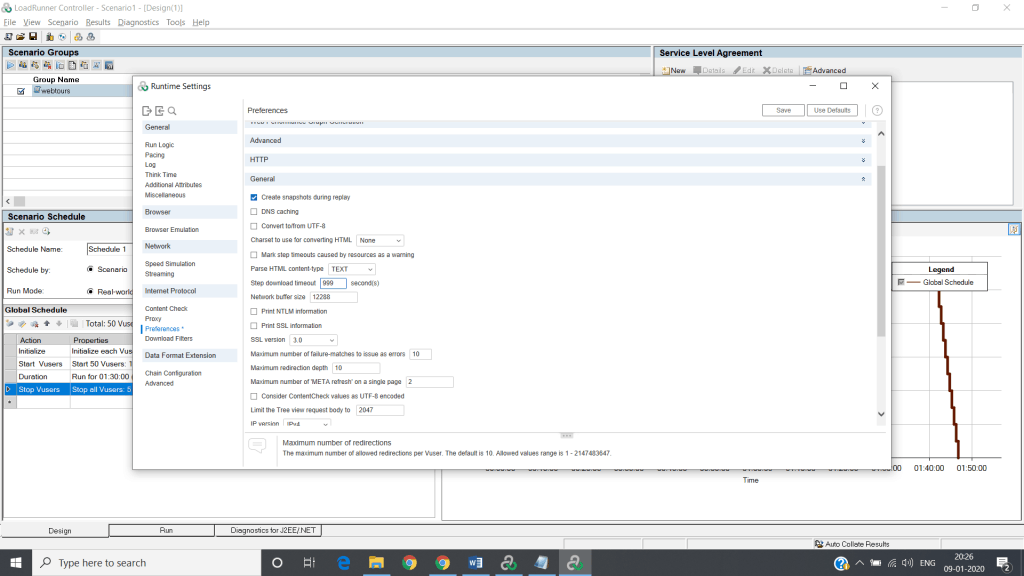
Task: Click the export settings icon in Runtime Settings
Action: (x=147, y=111)
